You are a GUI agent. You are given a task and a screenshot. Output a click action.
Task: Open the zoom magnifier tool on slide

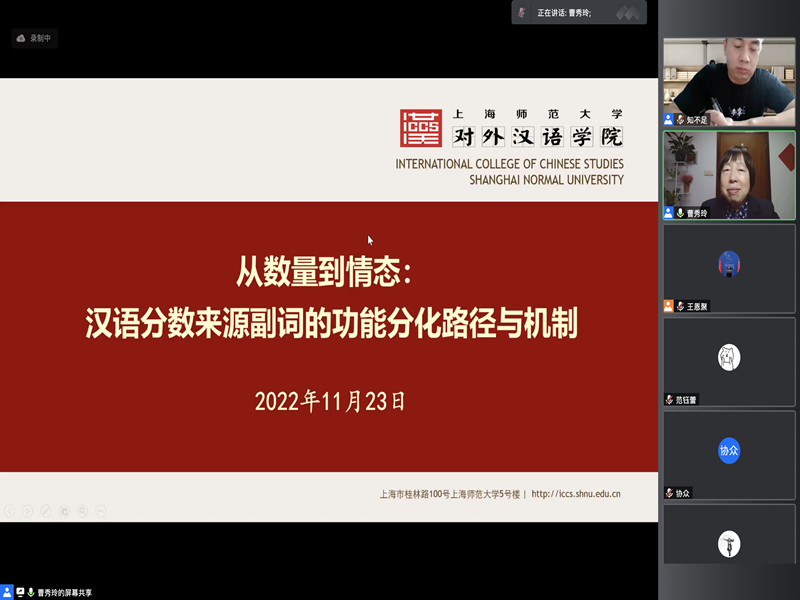[x=82, y=511]
